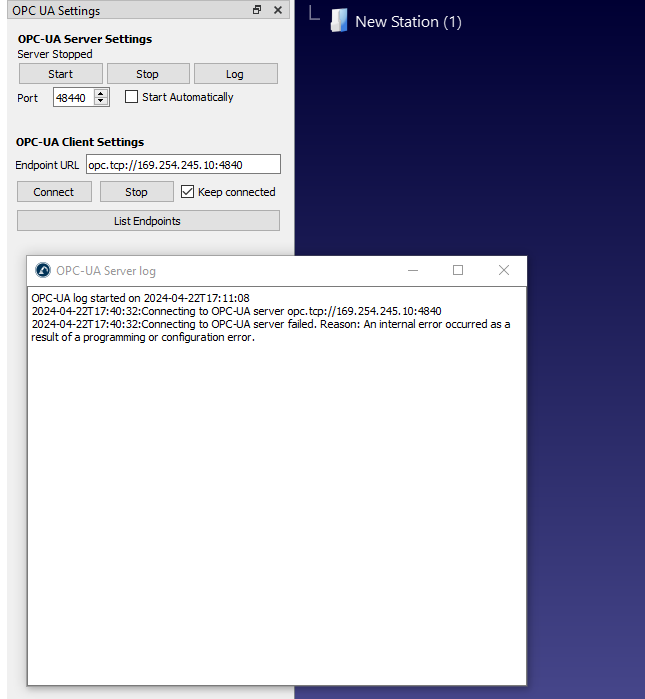Maximize the OPC-UA Server log window

click(458, 270)
